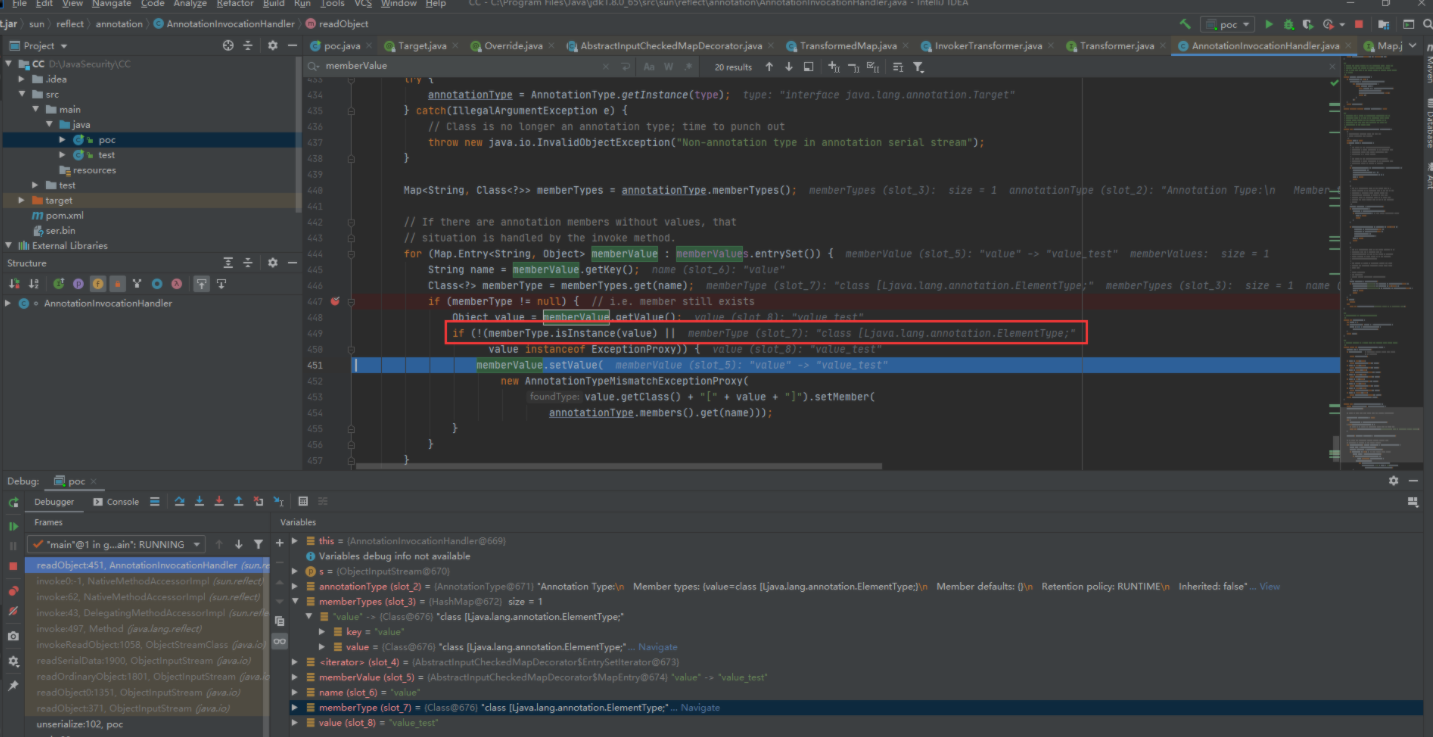
Task: Open the Evaluate Expression calculator icon
Action: pyautogui.click(x=303, y=502)
